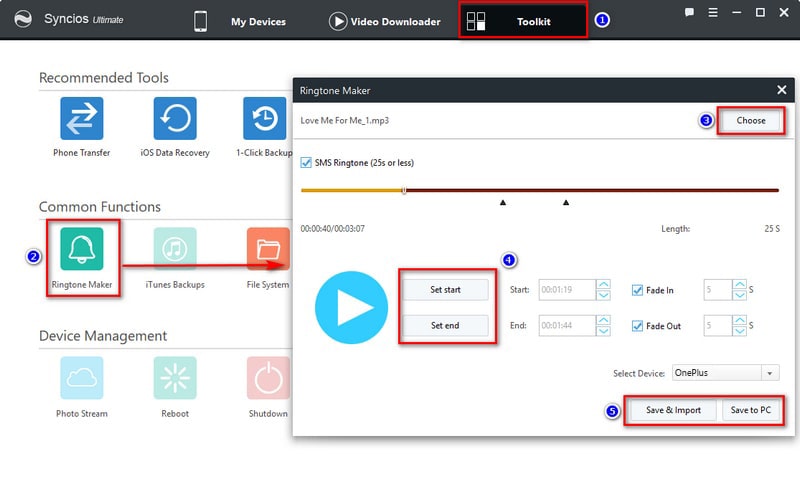Open Photo Stream cloud icon

[82, 377]
